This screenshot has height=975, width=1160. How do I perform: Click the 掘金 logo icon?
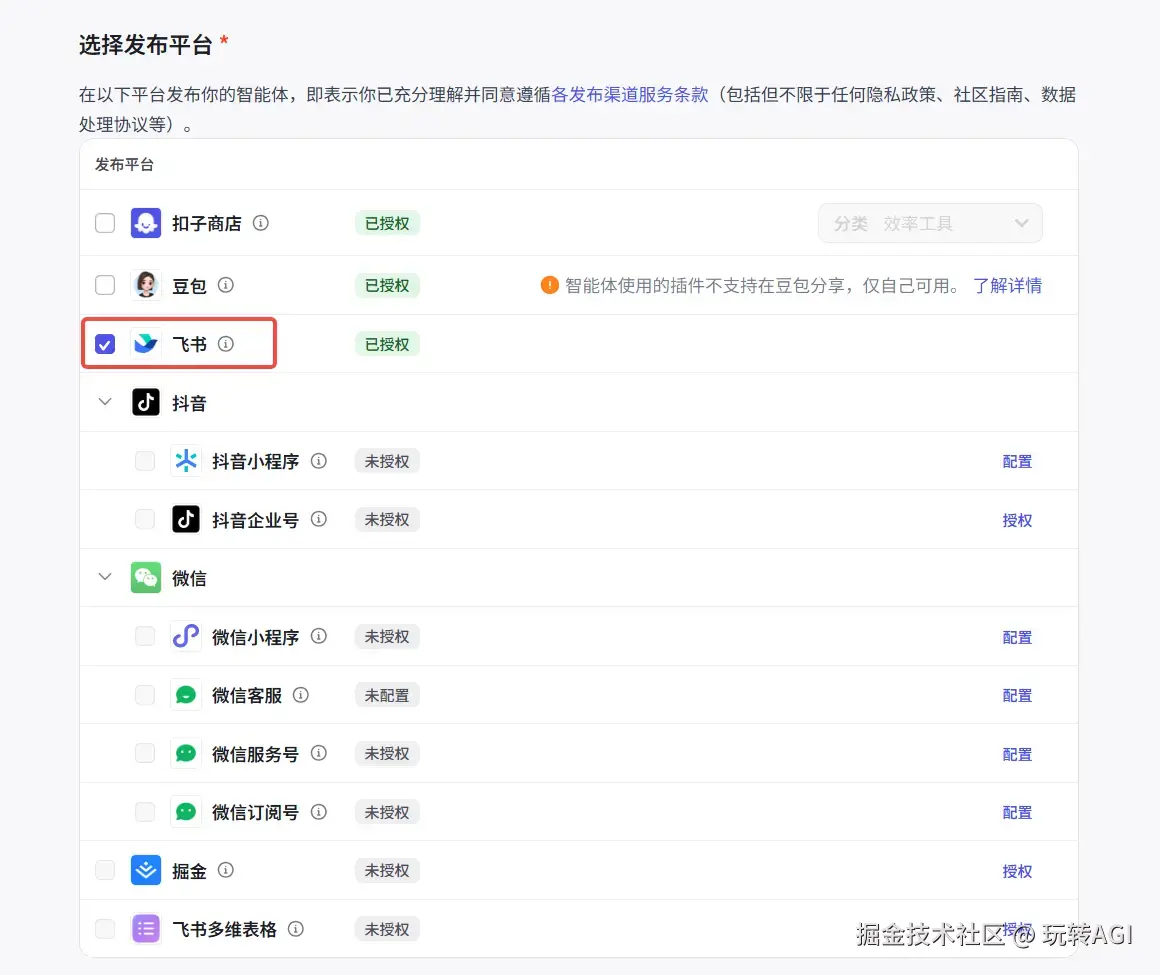click(146, 870)
